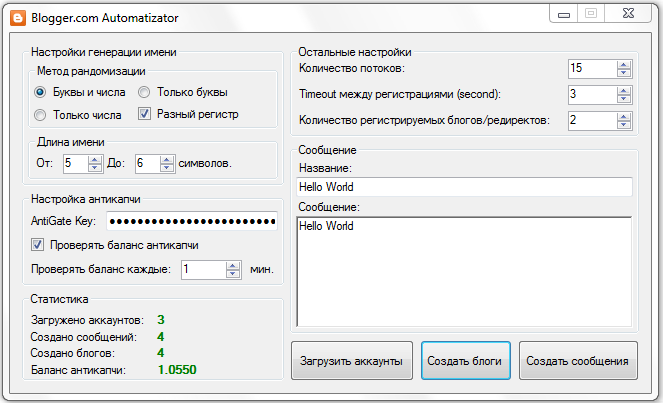The height and width of the screenshot is (403, 663).
Task: Increase Timeout between registrations value
Action: (x=624, y=90)
